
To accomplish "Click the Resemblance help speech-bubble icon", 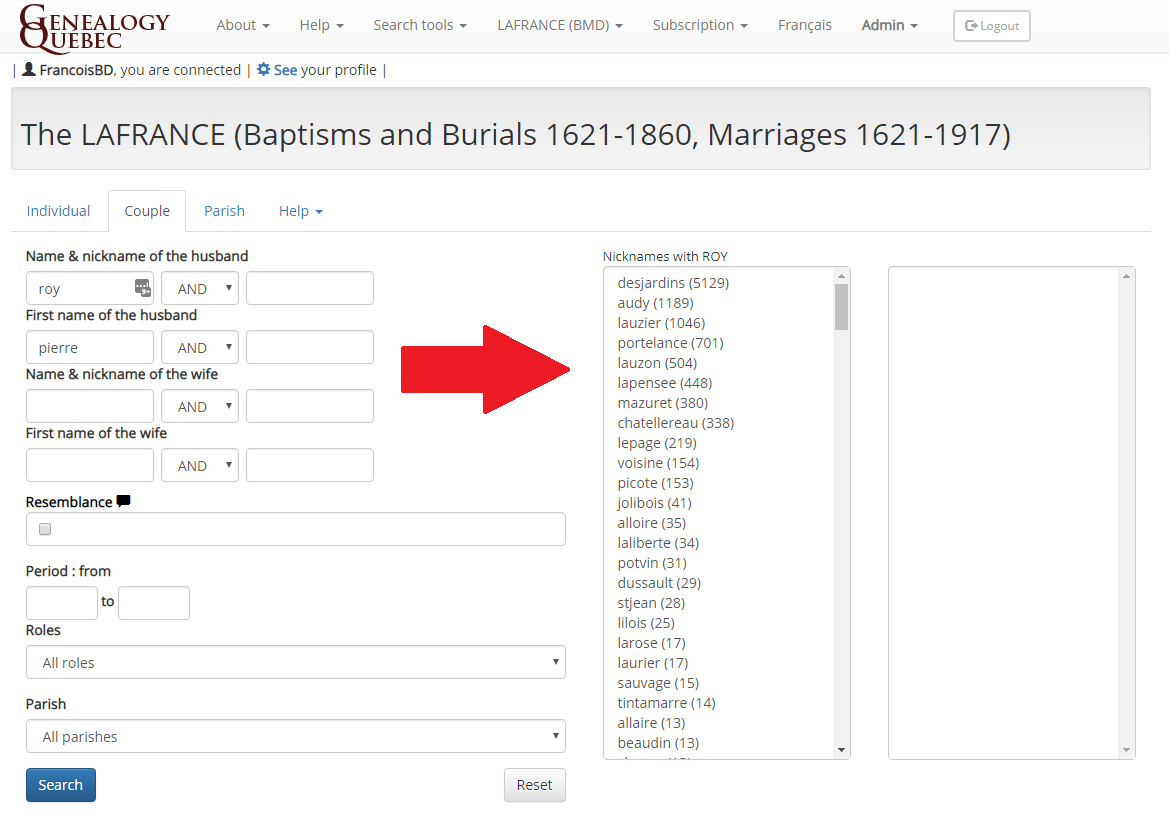I will (124, 501).
